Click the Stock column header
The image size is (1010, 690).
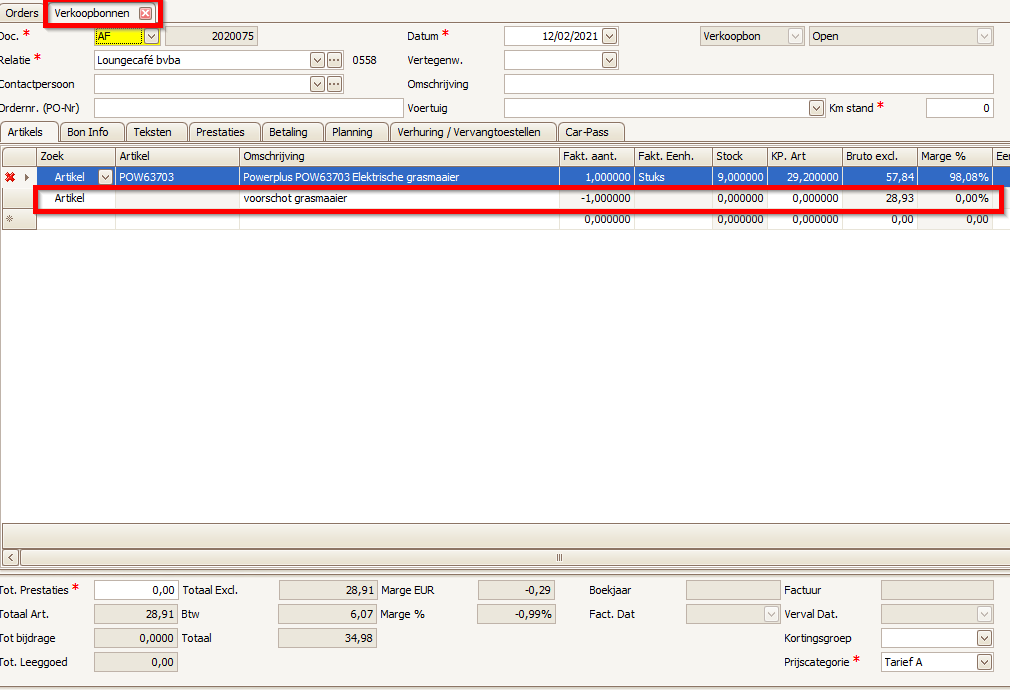click(739, 156)
